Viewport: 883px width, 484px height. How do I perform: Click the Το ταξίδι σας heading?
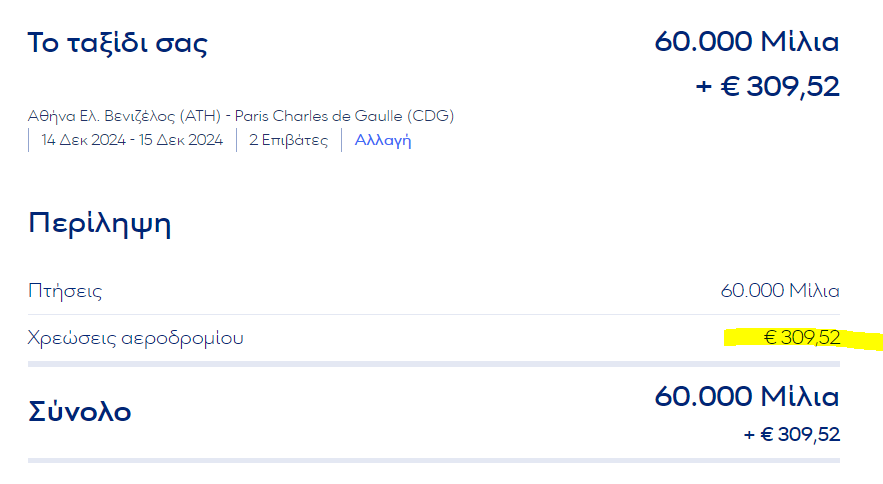pyautogui.click(x=118, y=44)
